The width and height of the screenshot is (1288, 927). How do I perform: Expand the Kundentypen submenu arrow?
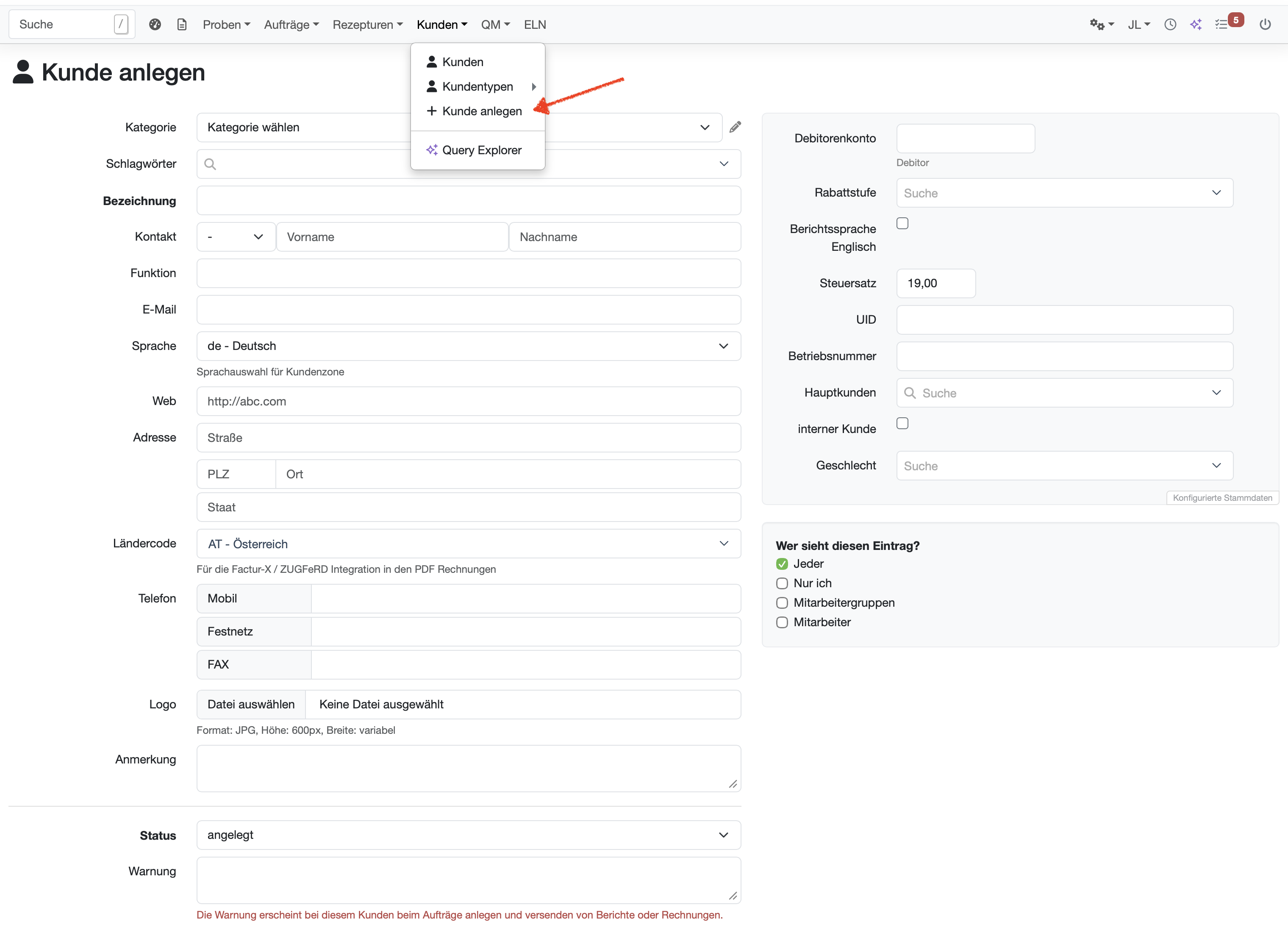pos(534,87)
